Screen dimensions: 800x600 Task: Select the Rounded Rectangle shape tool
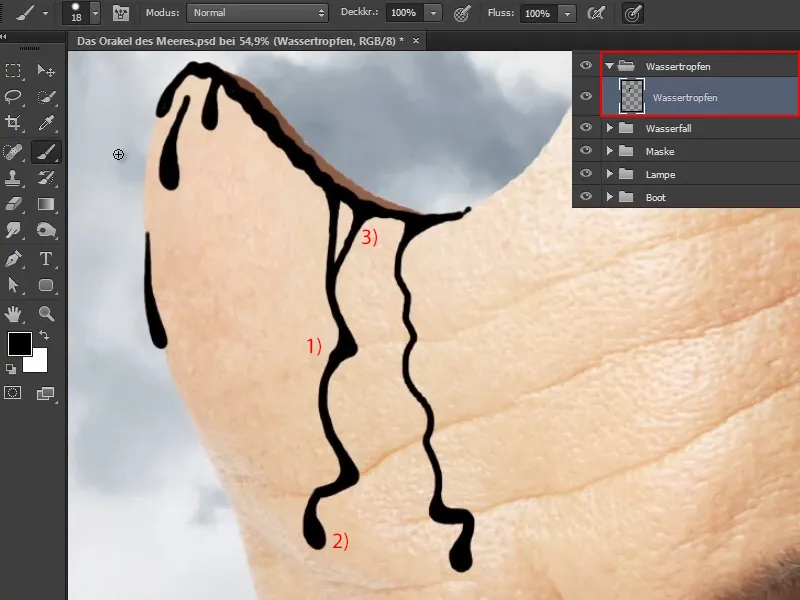[46, 285]
